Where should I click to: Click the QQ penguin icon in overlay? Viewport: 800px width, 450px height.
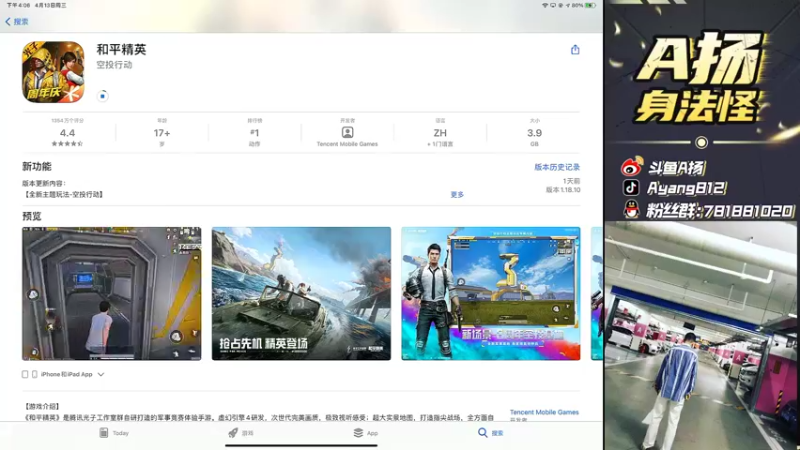632,209
